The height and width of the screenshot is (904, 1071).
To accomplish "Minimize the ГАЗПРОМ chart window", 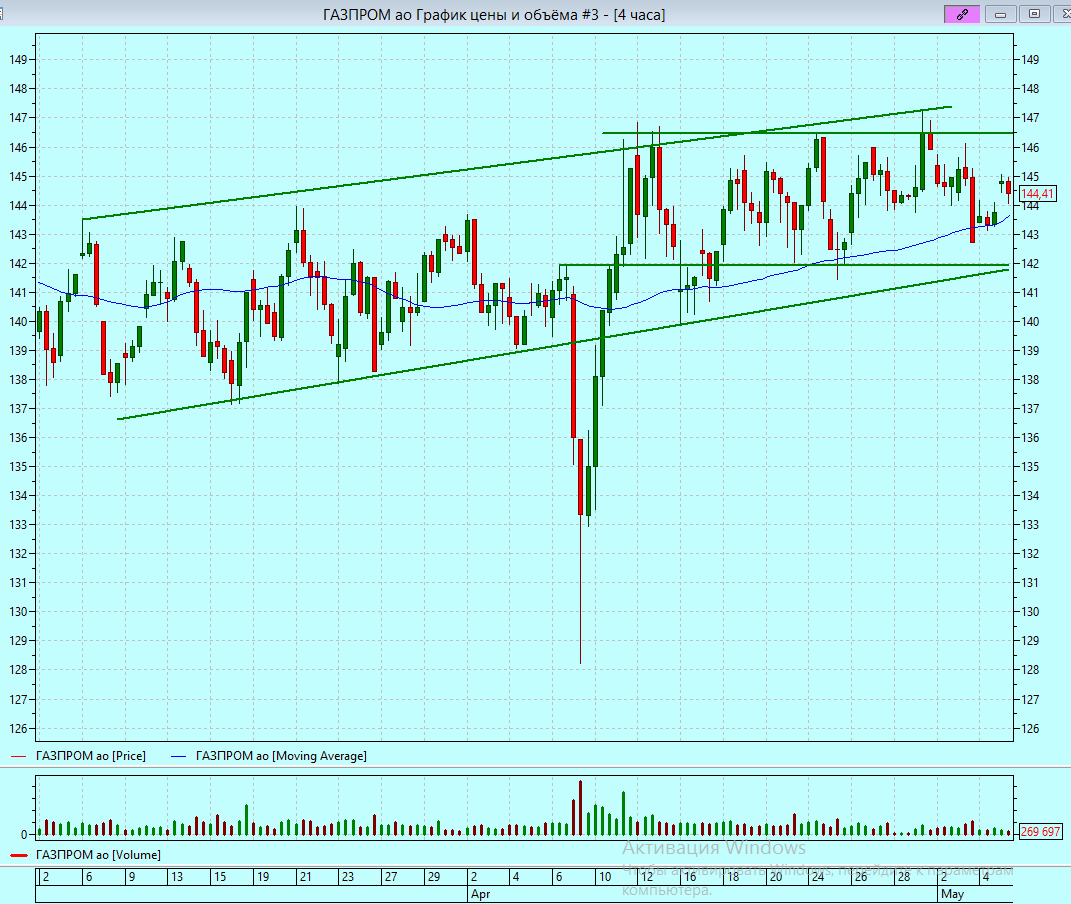I will tap(1000, 14).
